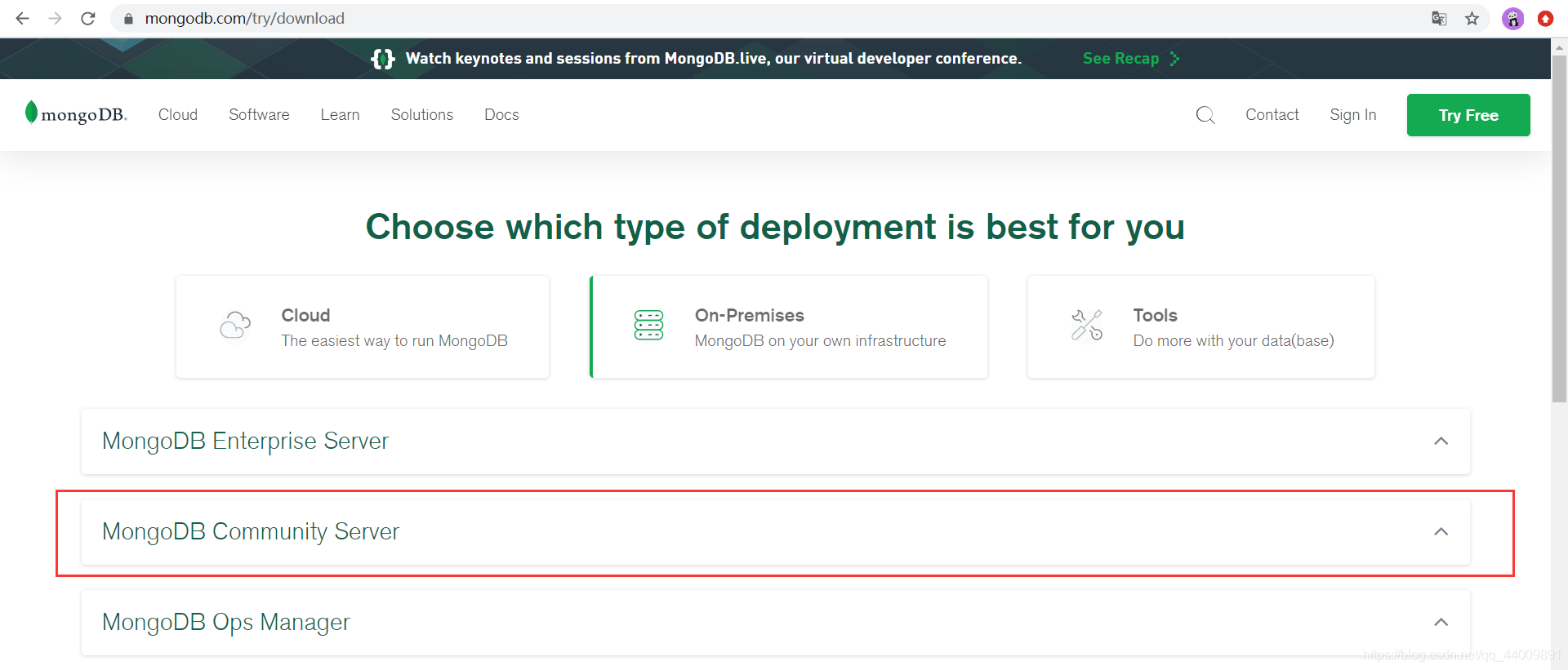The height and width of the screenshot is (670, 1568).
Task: Click the red update extension icon
Action: click(1545, 18)
